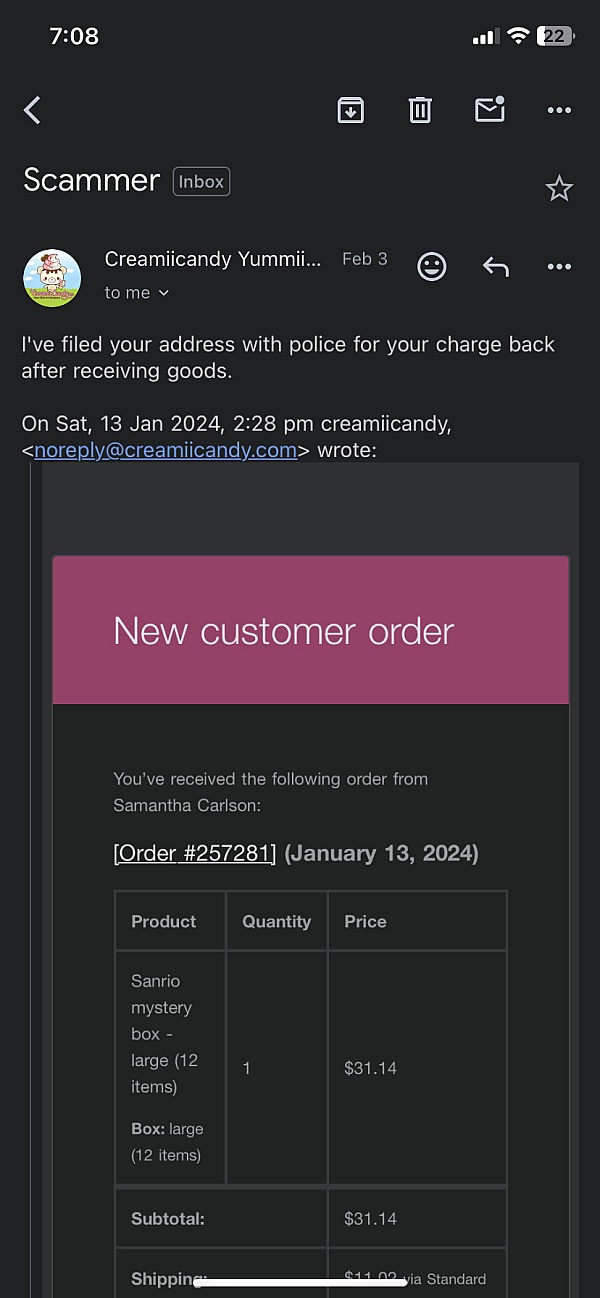Screen dimensions: 600x1298
Task: Add emoji reaction to message
Action: pyautogui.click(x=431, y=267)
